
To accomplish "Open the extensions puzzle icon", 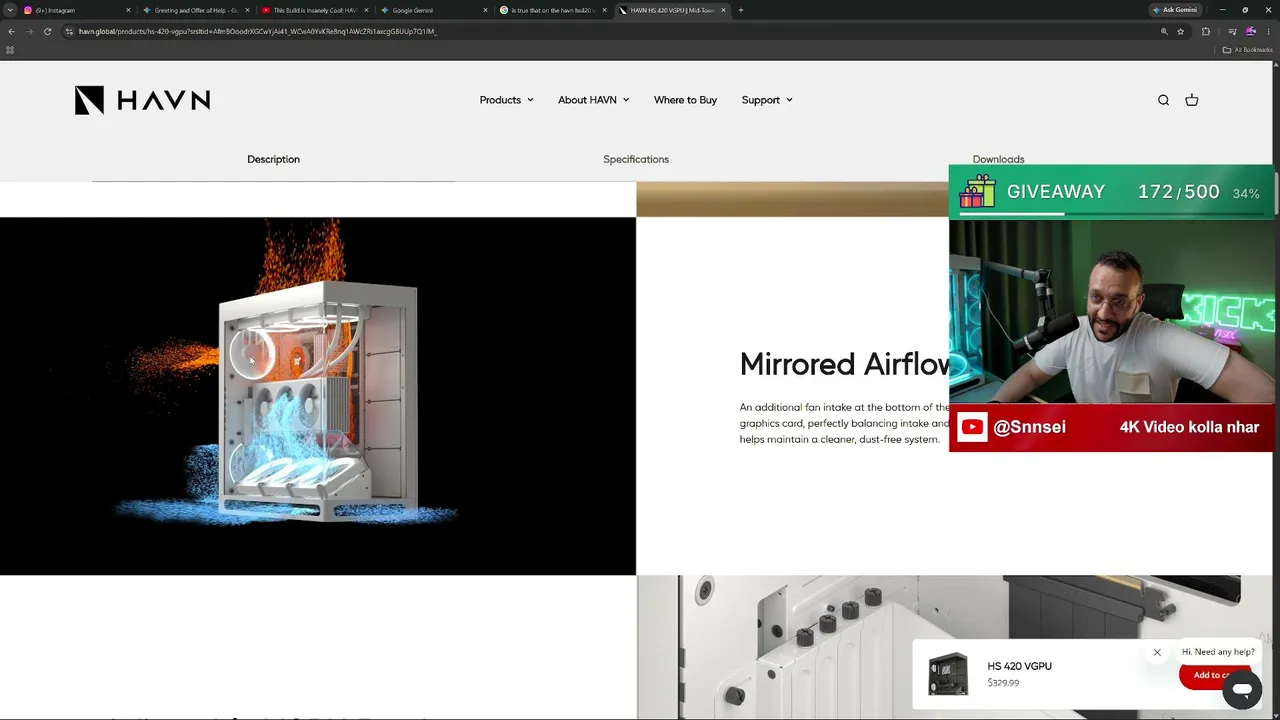I will click(1206, 31).
